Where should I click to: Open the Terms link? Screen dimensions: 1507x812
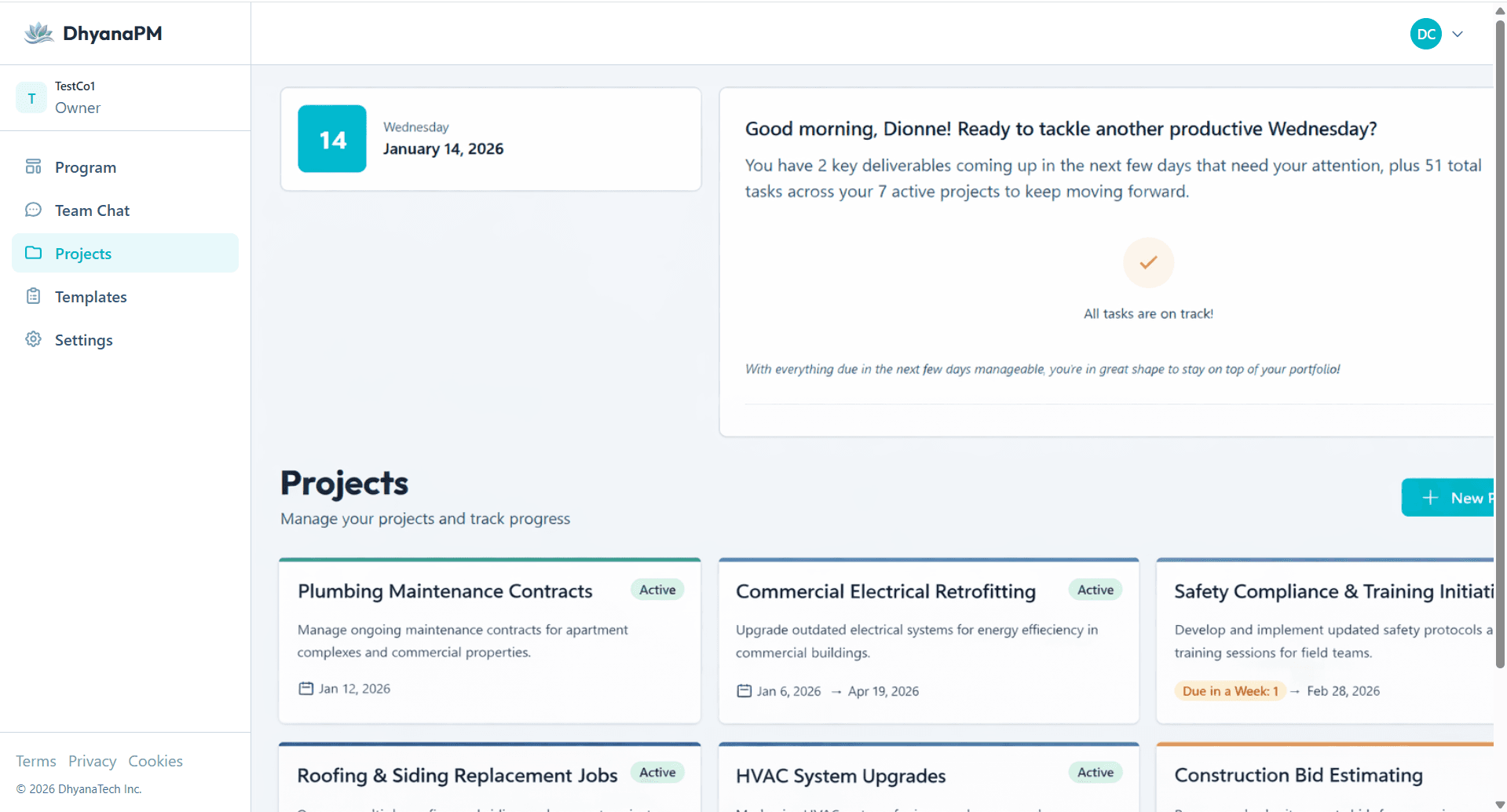[35, 760]
